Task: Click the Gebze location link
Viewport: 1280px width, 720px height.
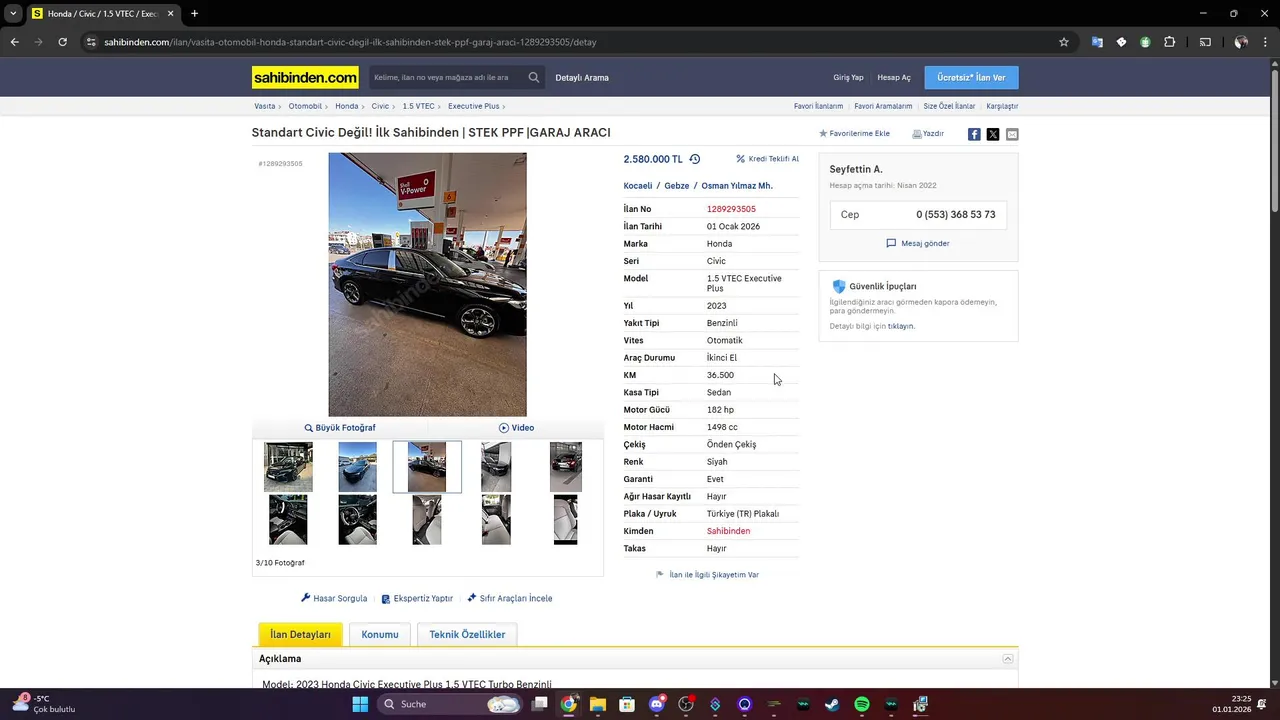Action: point(677,186)
